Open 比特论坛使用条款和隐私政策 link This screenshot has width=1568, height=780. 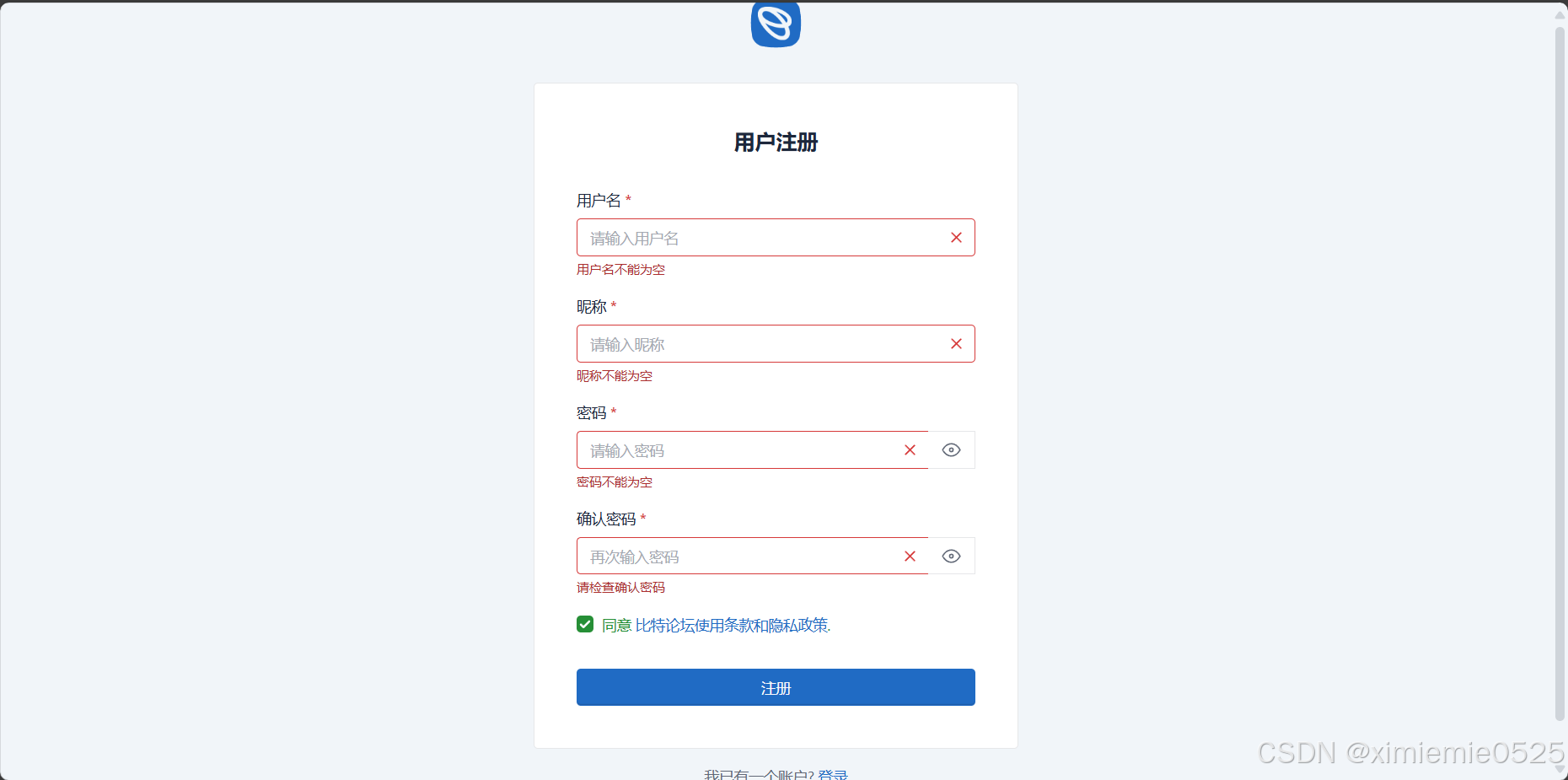(733, 625)
